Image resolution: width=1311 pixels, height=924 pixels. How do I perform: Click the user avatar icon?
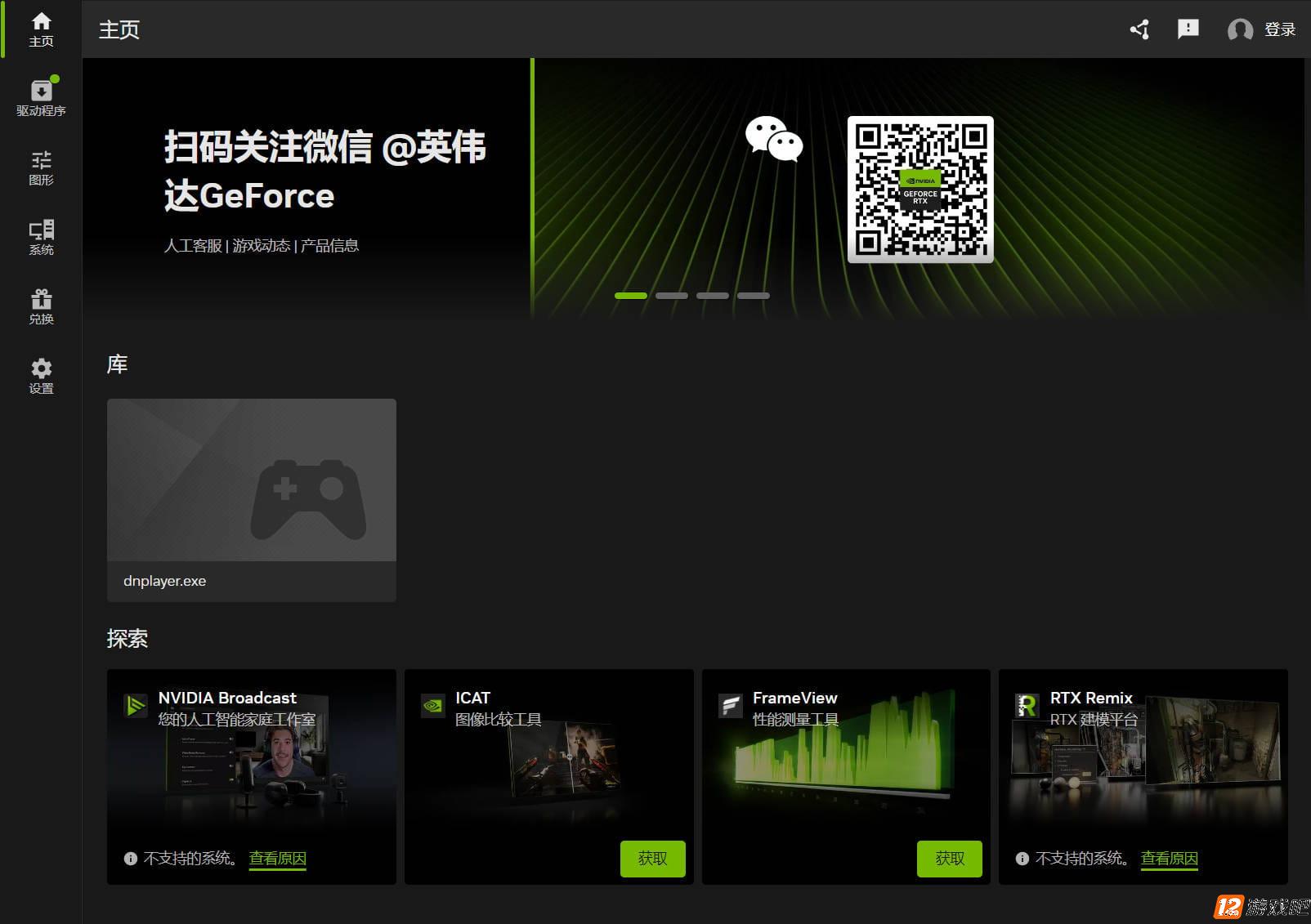pos(1240,30)
